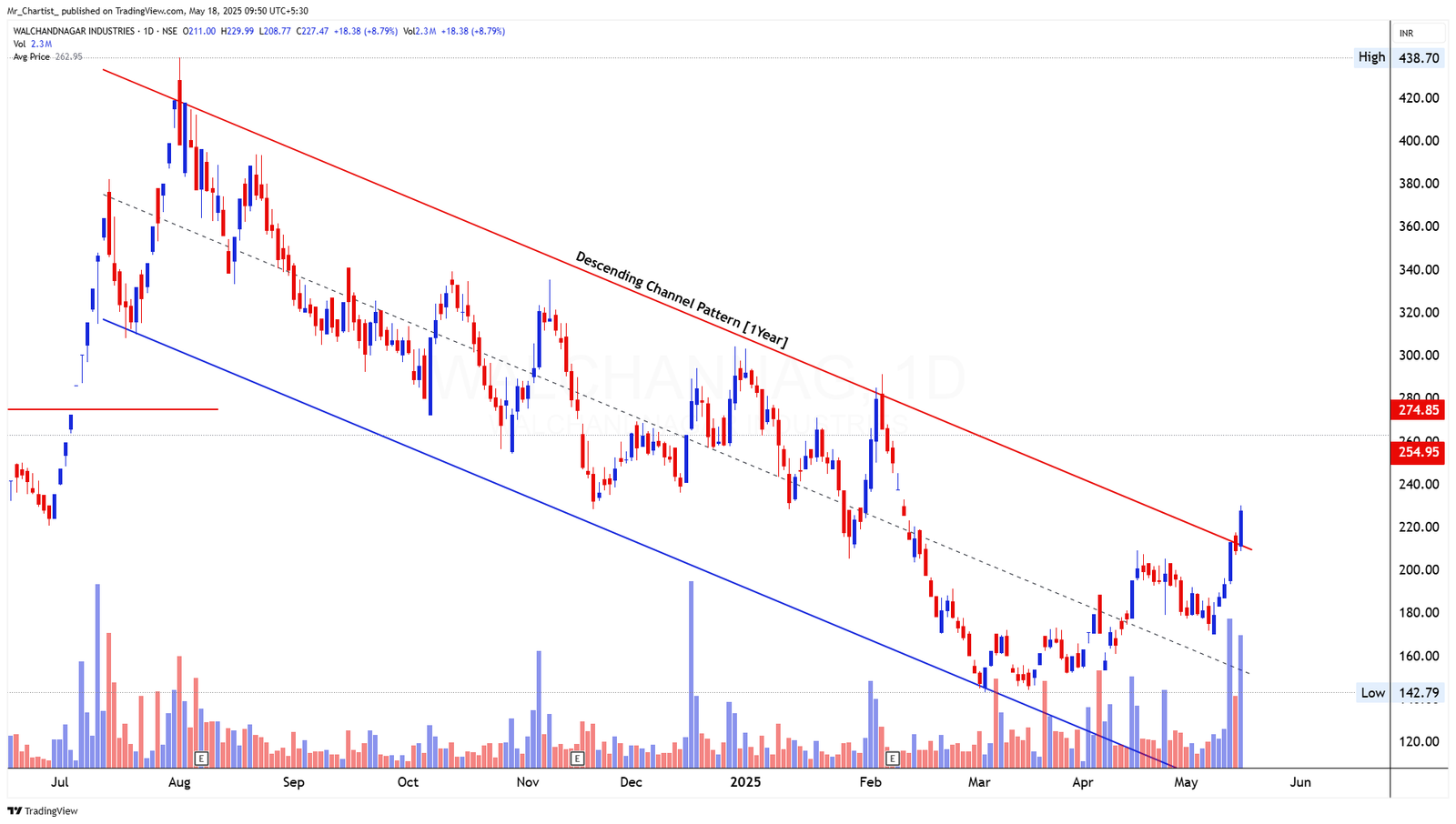Click the 400.00 price axis label
Viewport: 1456px width, 824px height.
click(x=1419, y=141)
